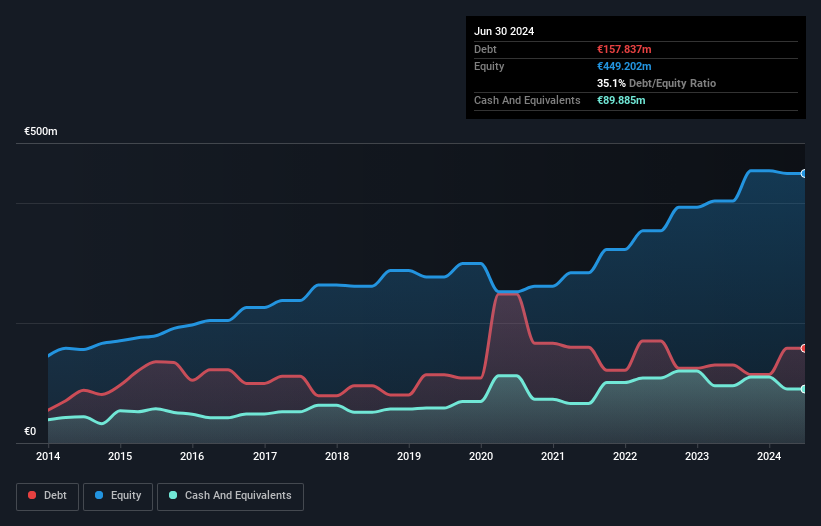The image size is (821, 526).
Task: Click Cash And Equivalents label in tooltip
Action: [527, 100]
